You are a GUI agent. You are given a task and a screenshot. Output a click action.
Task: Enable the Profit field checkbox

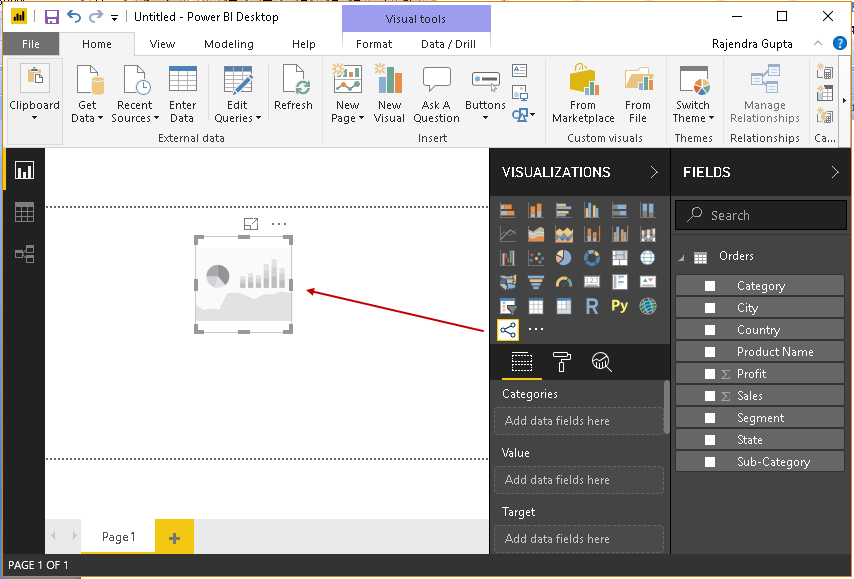(x=710, y=374)
